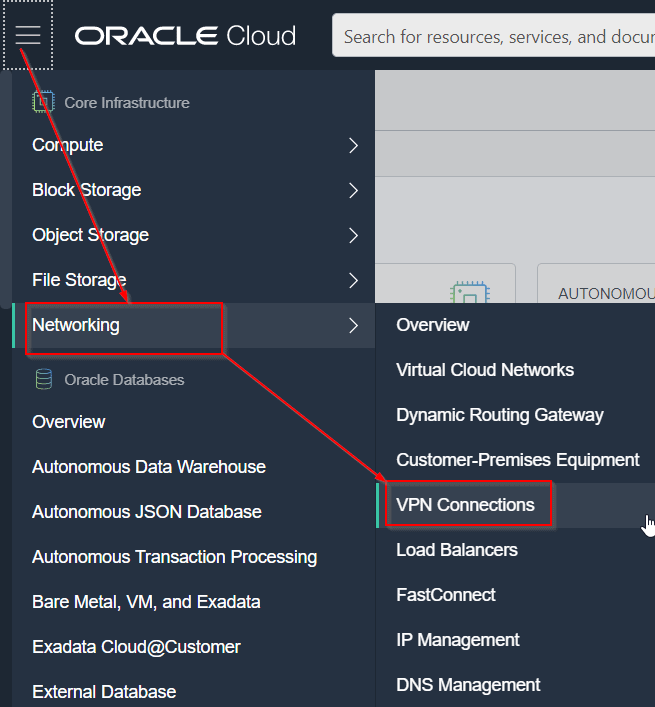Go to DNS Management
This screenshot has height=707, width=655.
click(468, 685)
